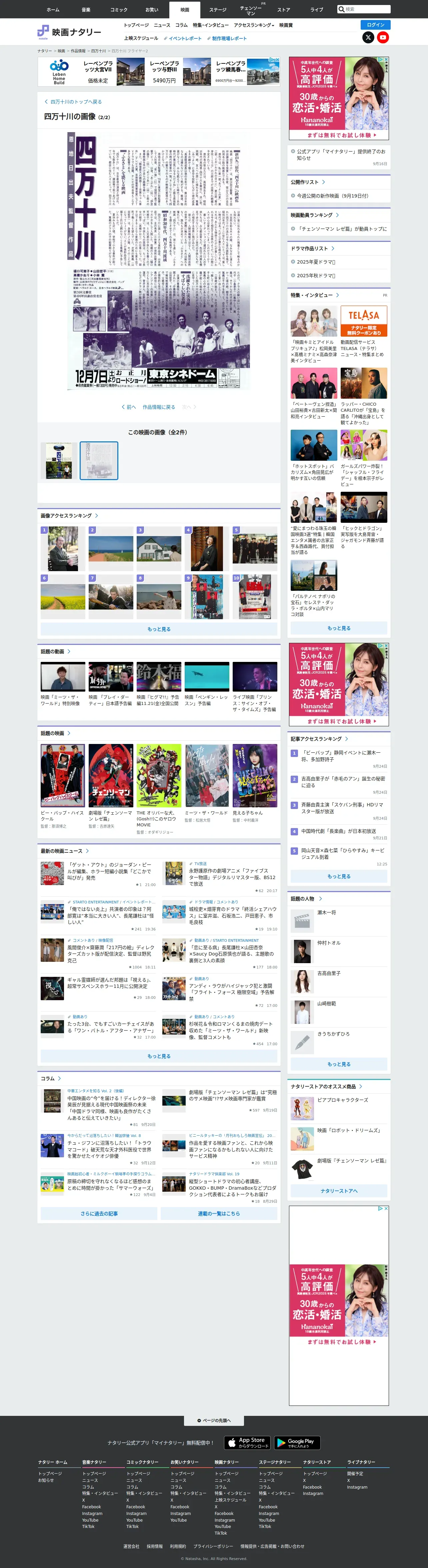Click ページの先頭へ scroll-to-top link
Viewport: 428px width, 1568px height.
tap(214, 1421)
